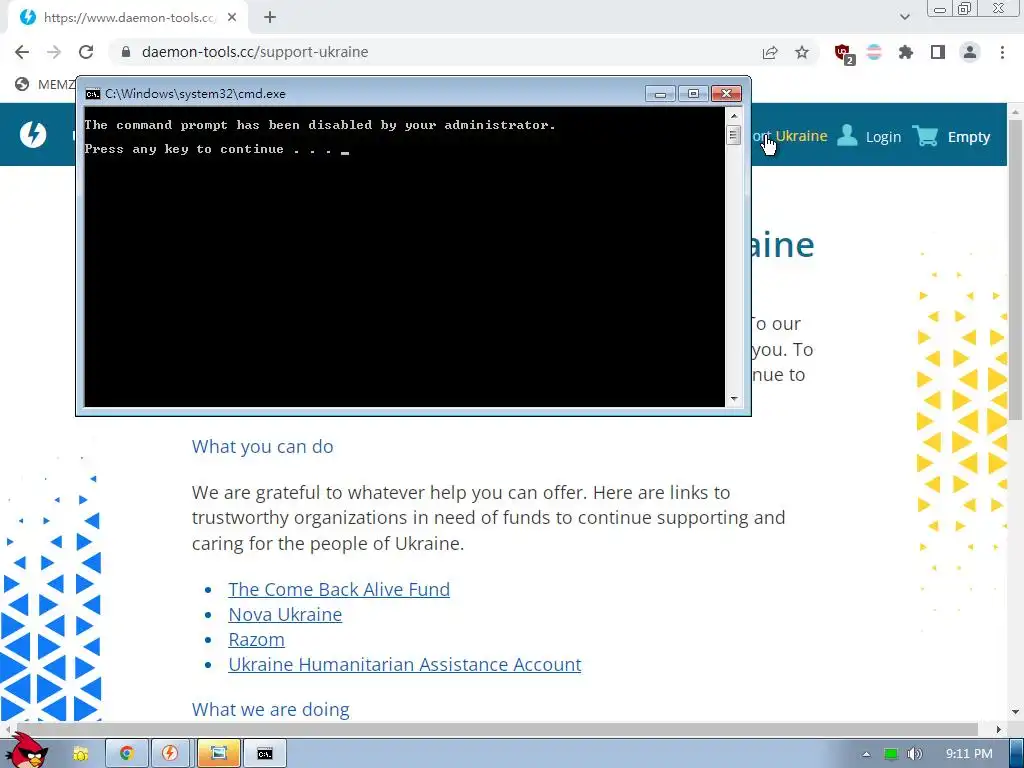The width and height of the screenshot is (1024, 768).
Task: Maximize the cmd.exe window
Action: (x=693, y=94)
